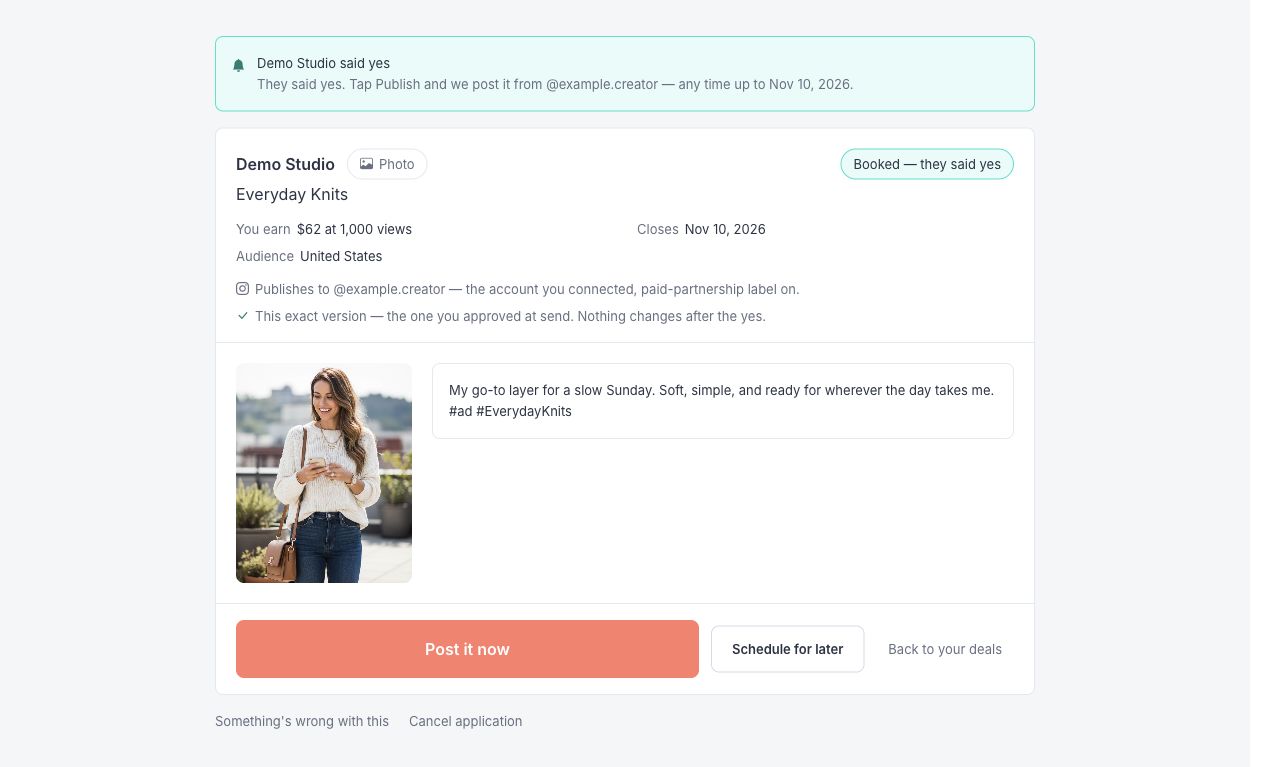1265x767 pixels.
Task: Click the This exact version note
Action: pos(510,316)
